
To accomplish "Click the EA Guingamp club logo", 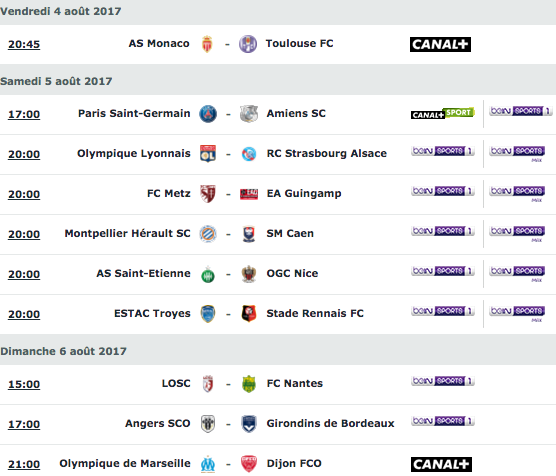I will pyautogui.click(x=249, y=194).
